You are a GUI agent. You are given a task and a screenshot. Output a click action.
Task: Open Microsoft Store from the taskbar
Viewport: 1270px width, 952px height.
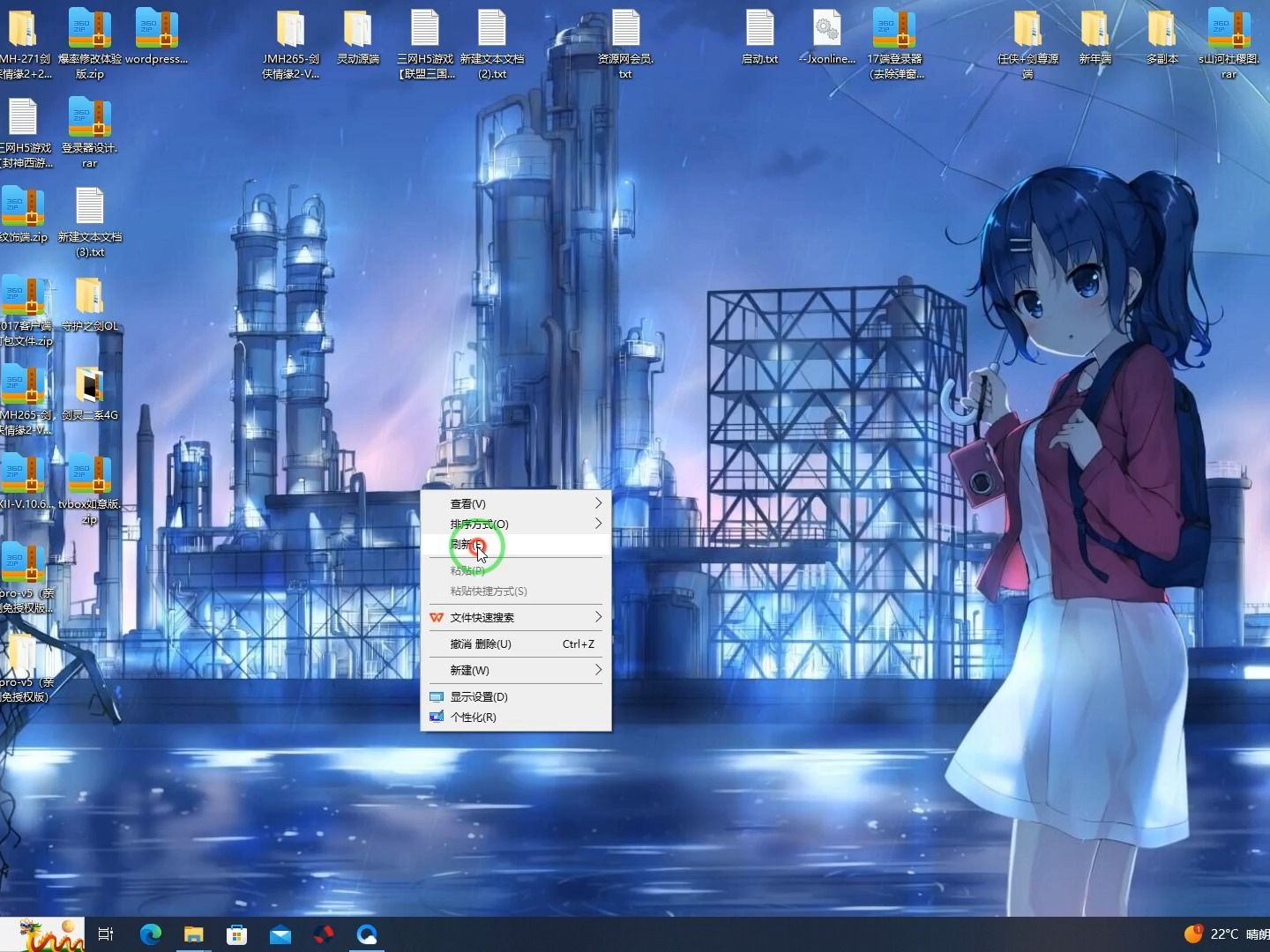click(236, 934)
